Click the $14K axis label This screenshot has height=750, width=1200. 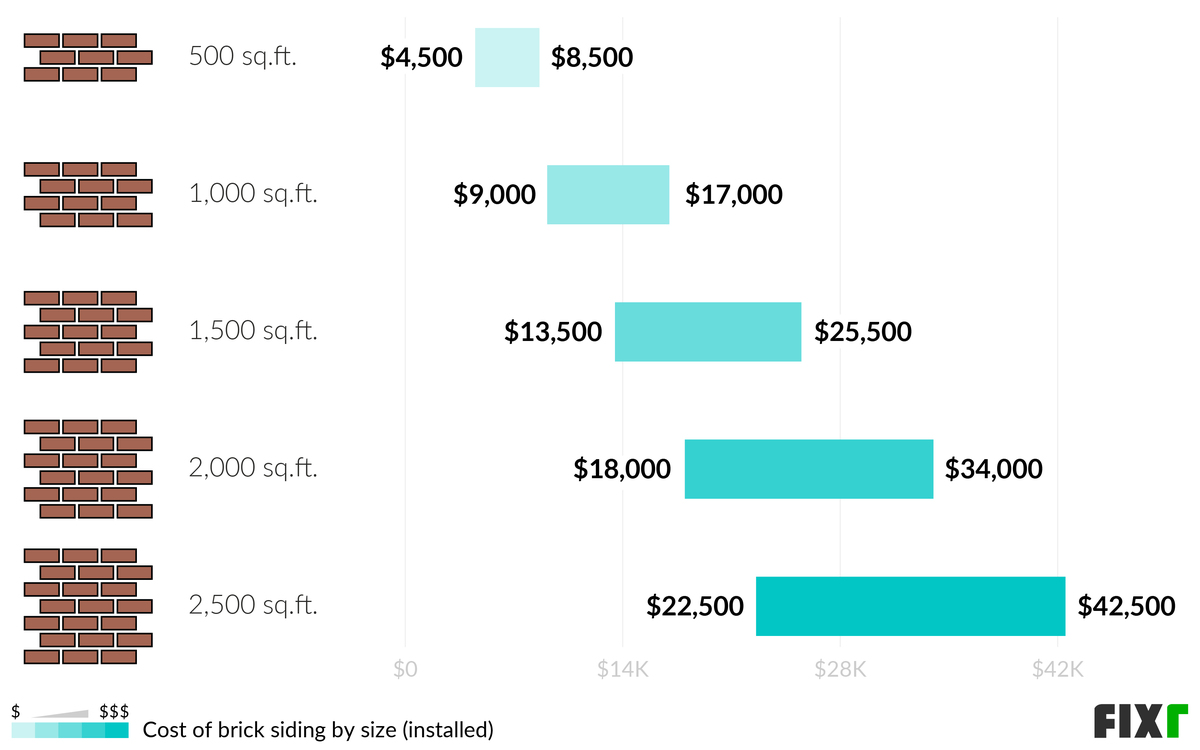point(622,669)
